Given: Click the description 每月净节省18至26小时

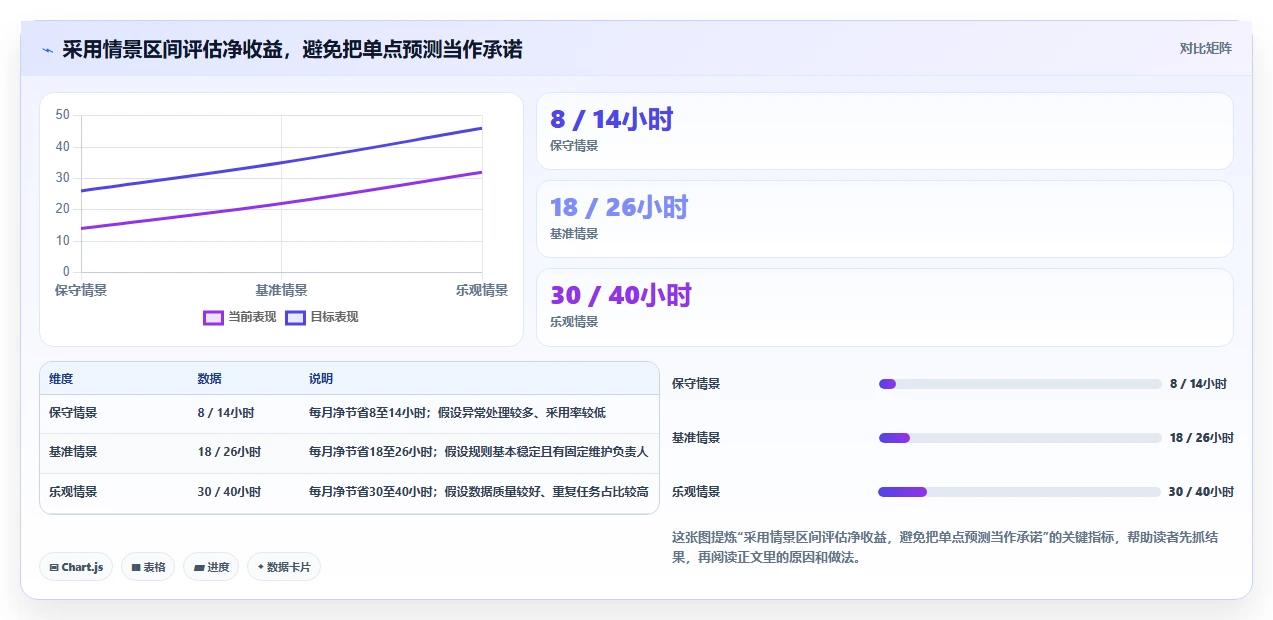Looking at the screenshot, I should pos(478,452).
